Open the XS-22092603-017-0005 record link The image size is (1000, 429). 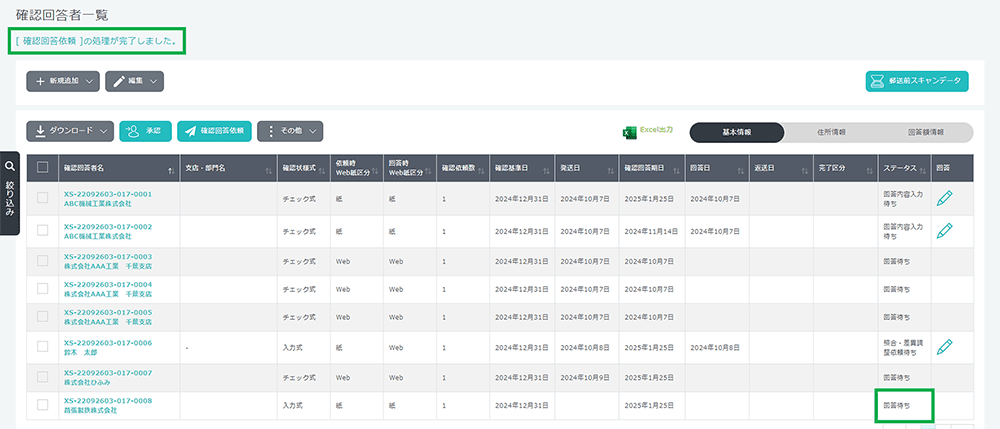pos(108,312)
